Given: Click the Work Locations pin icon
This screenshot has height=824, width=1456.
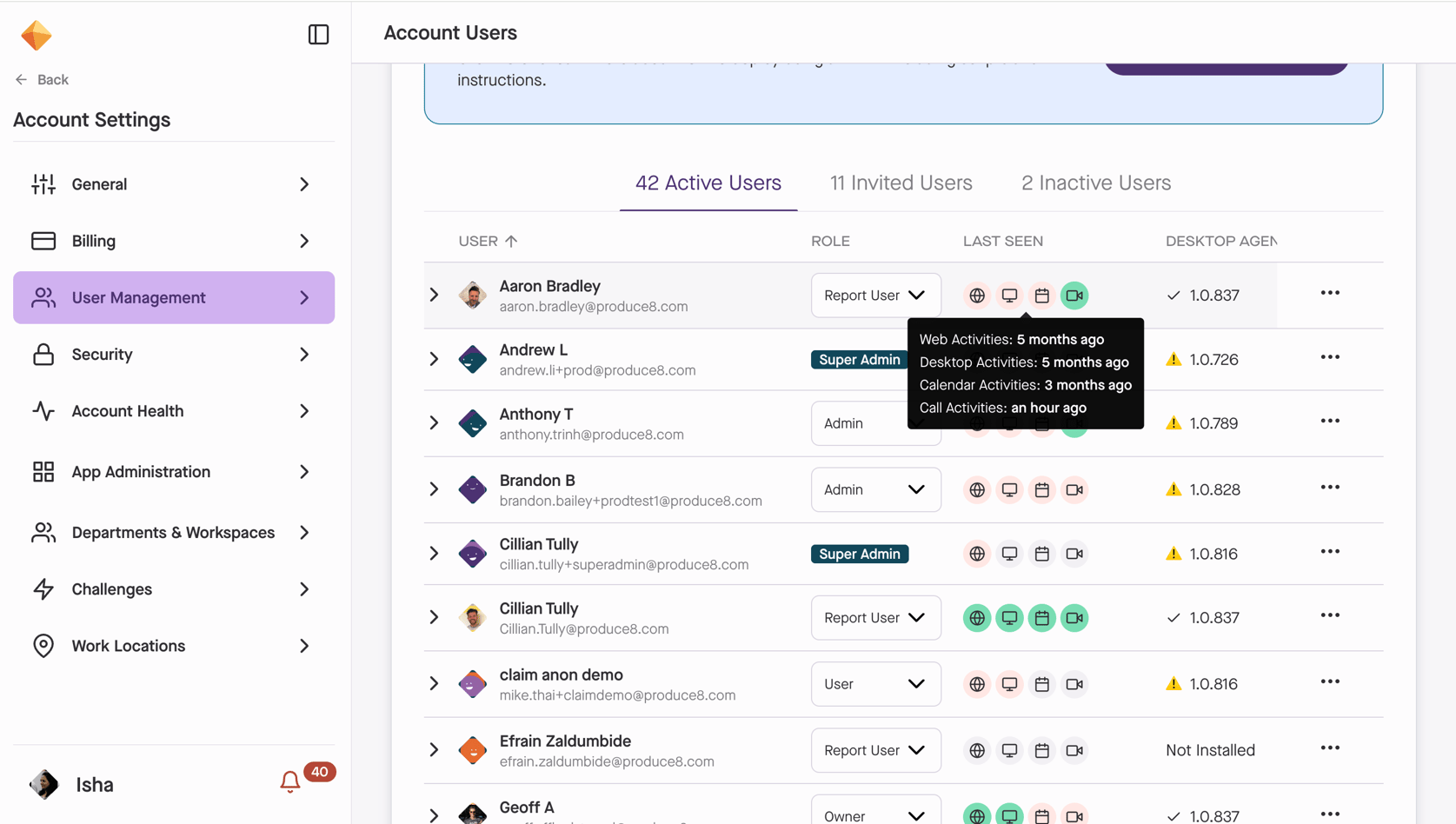Looking at the screenshot, I should 43,646.
